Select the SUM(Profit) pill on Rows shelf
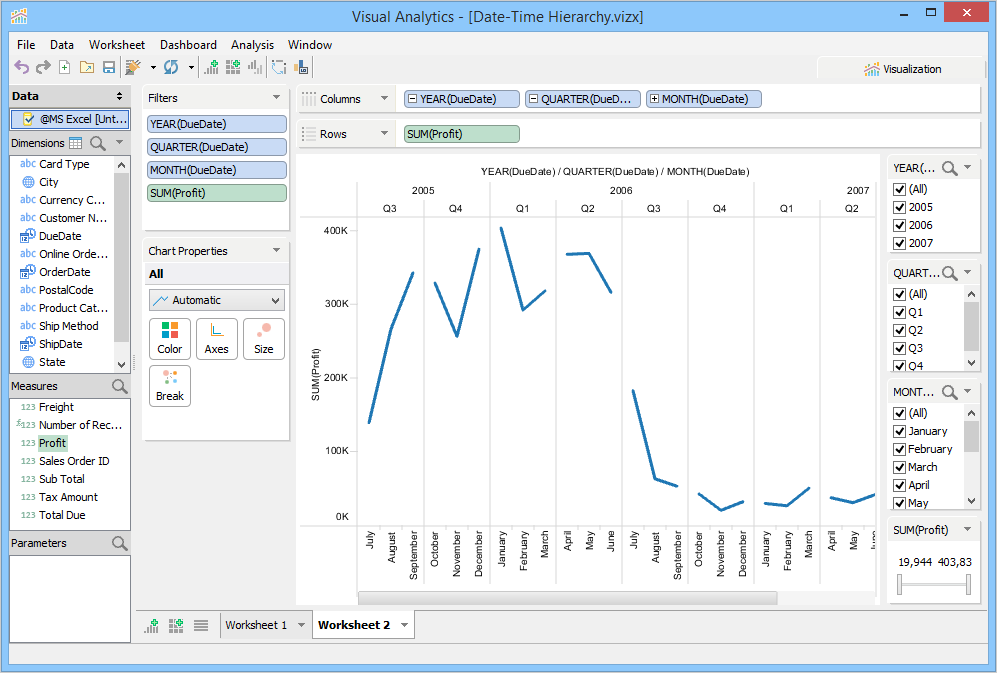 462,134
